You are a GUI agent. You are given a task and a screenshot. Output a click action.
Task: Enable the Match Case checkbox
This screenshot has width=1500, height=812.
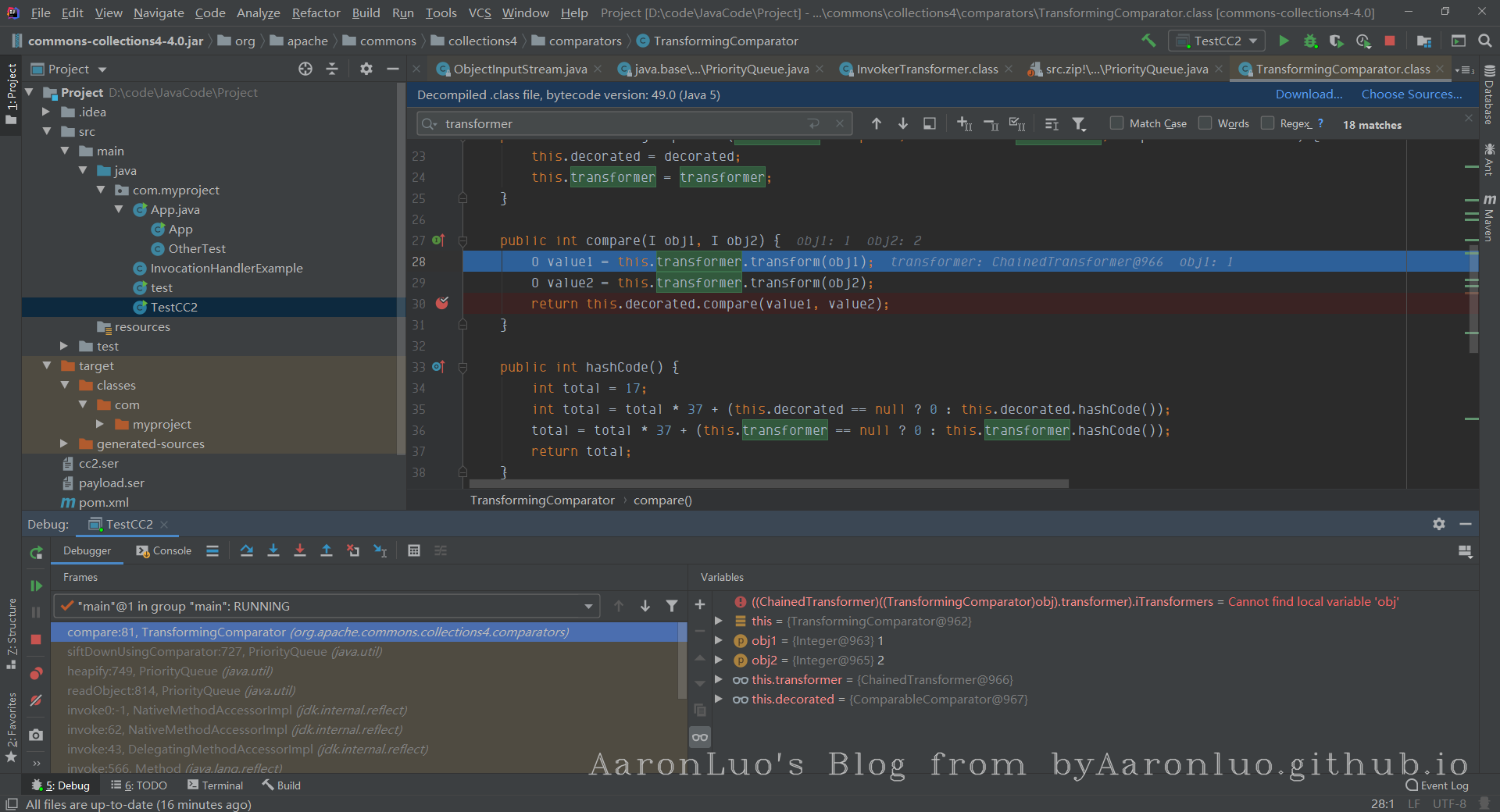tap(1117, 123)
